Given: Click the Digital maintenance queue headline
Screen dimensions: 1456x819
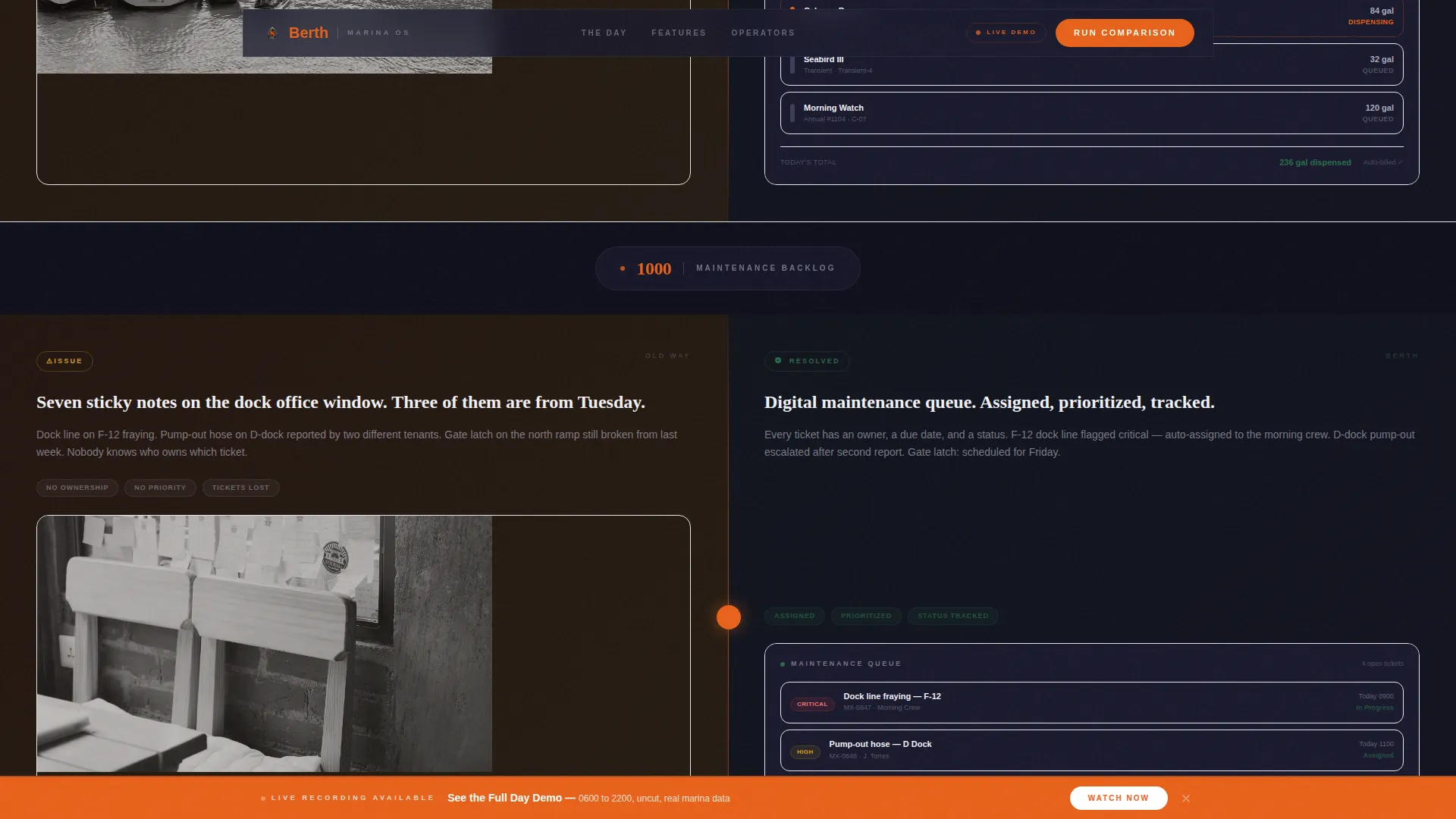Looking at the screenshot, I should click(x=989, y=403).
